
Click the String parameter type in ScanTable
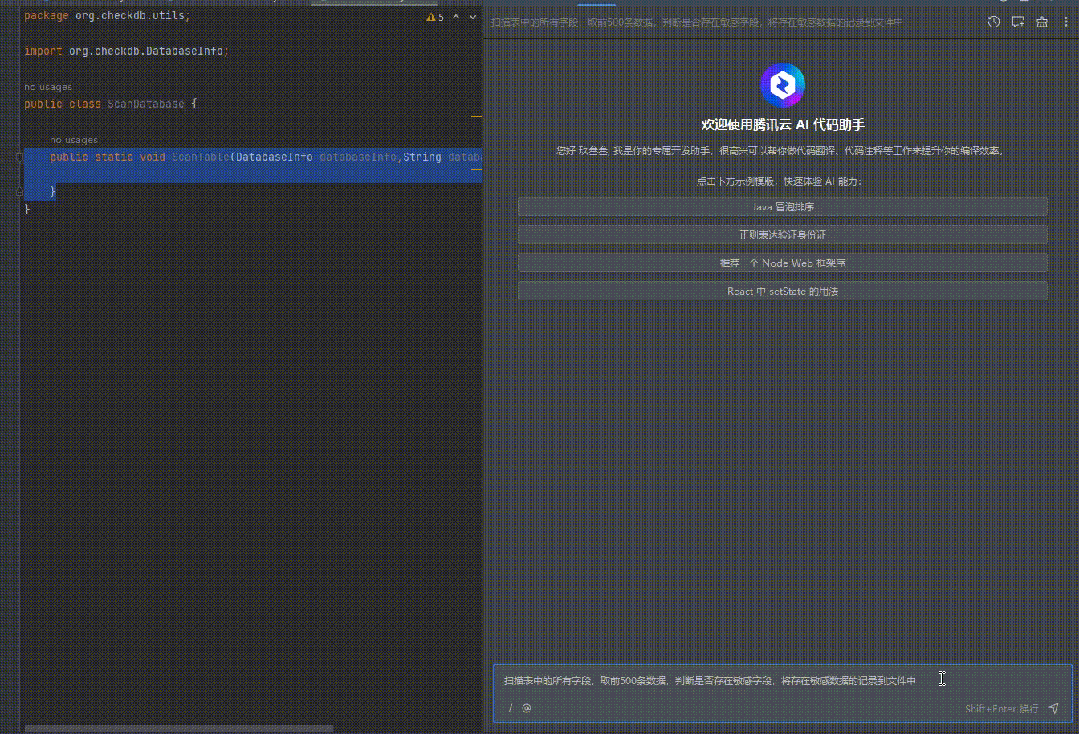pyautogui.click(x=422, y=157)
